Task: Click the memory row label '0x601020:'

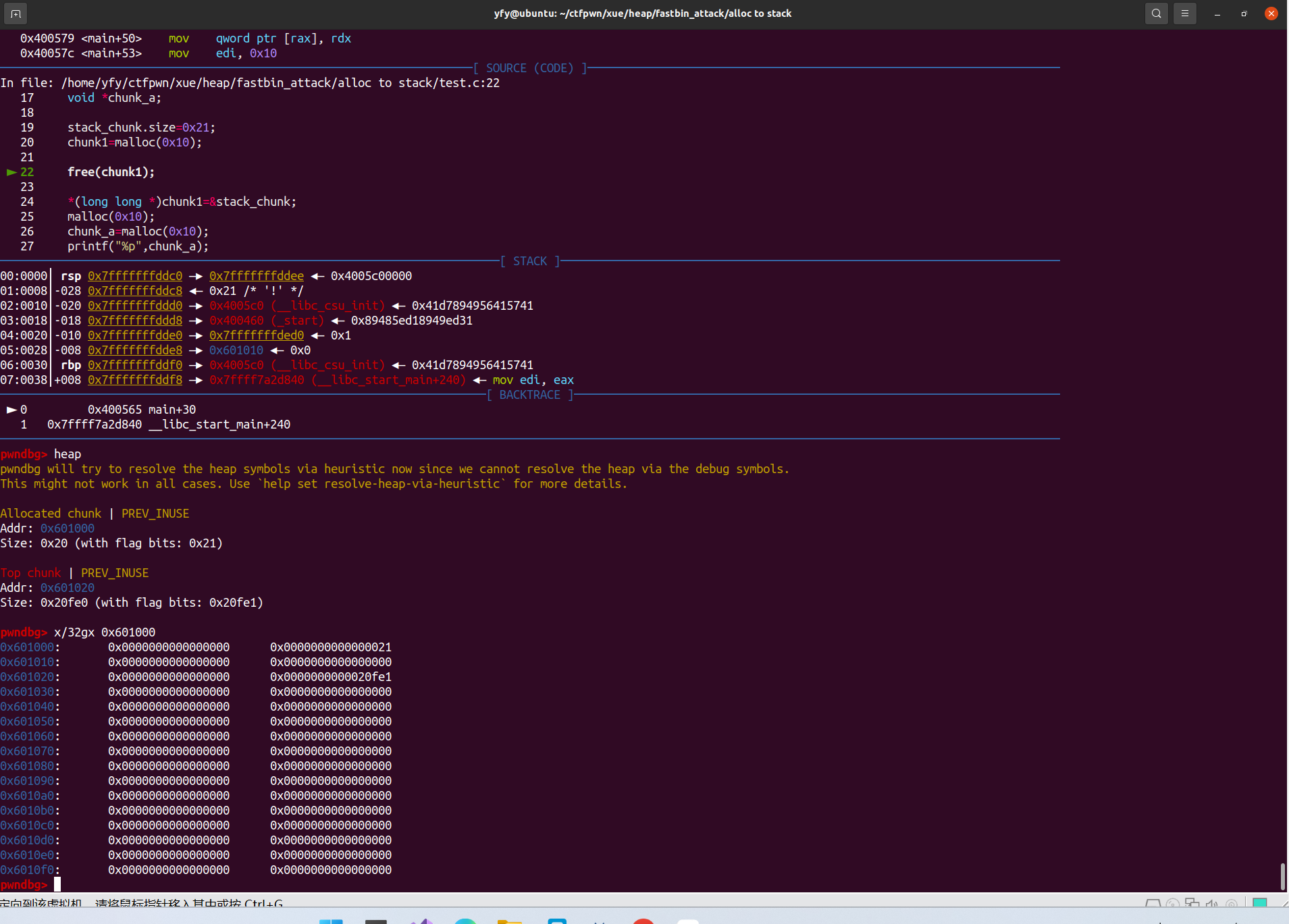Action: [x=30, y=677]
